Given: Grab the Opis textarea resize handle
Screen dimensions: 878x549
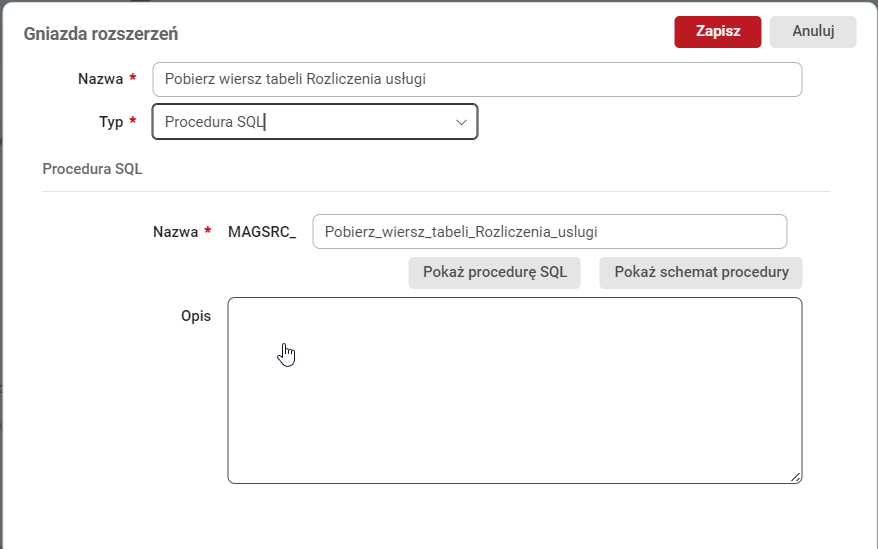Looking at the screenshot, I should tap(796, 477).
